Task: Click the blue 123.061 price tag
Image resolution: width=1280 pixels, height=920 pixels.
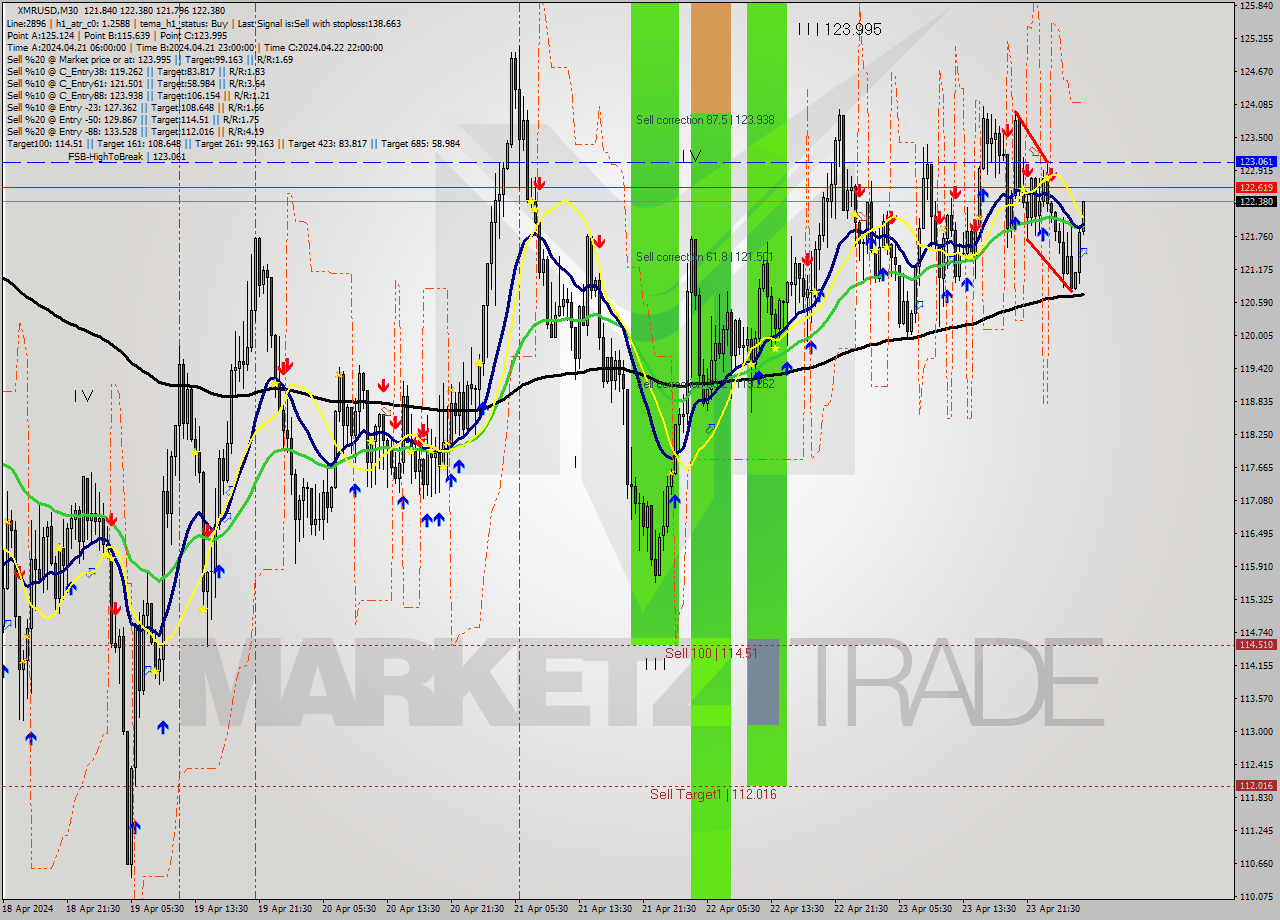Action: point(1256,161)
